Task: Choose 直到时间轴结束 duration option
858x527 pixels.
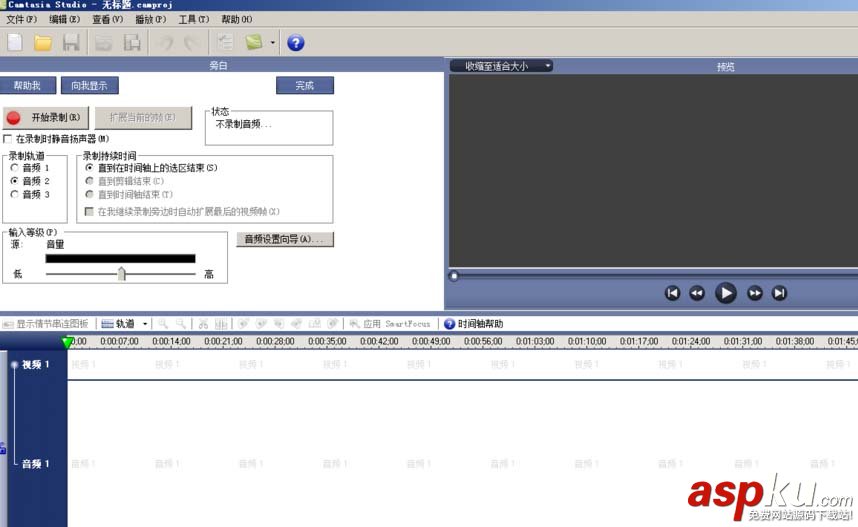Action: pos(89,194)
